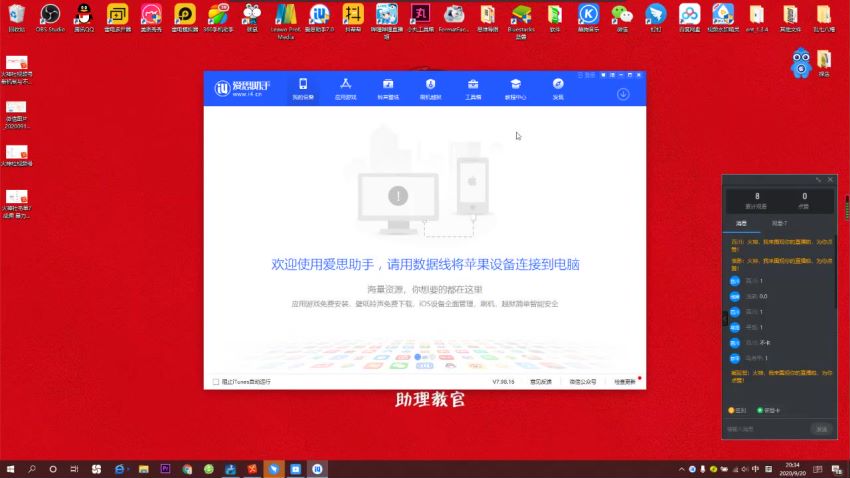Open Task View on the taskbar

pyautogui.click(x=74, y=469)
